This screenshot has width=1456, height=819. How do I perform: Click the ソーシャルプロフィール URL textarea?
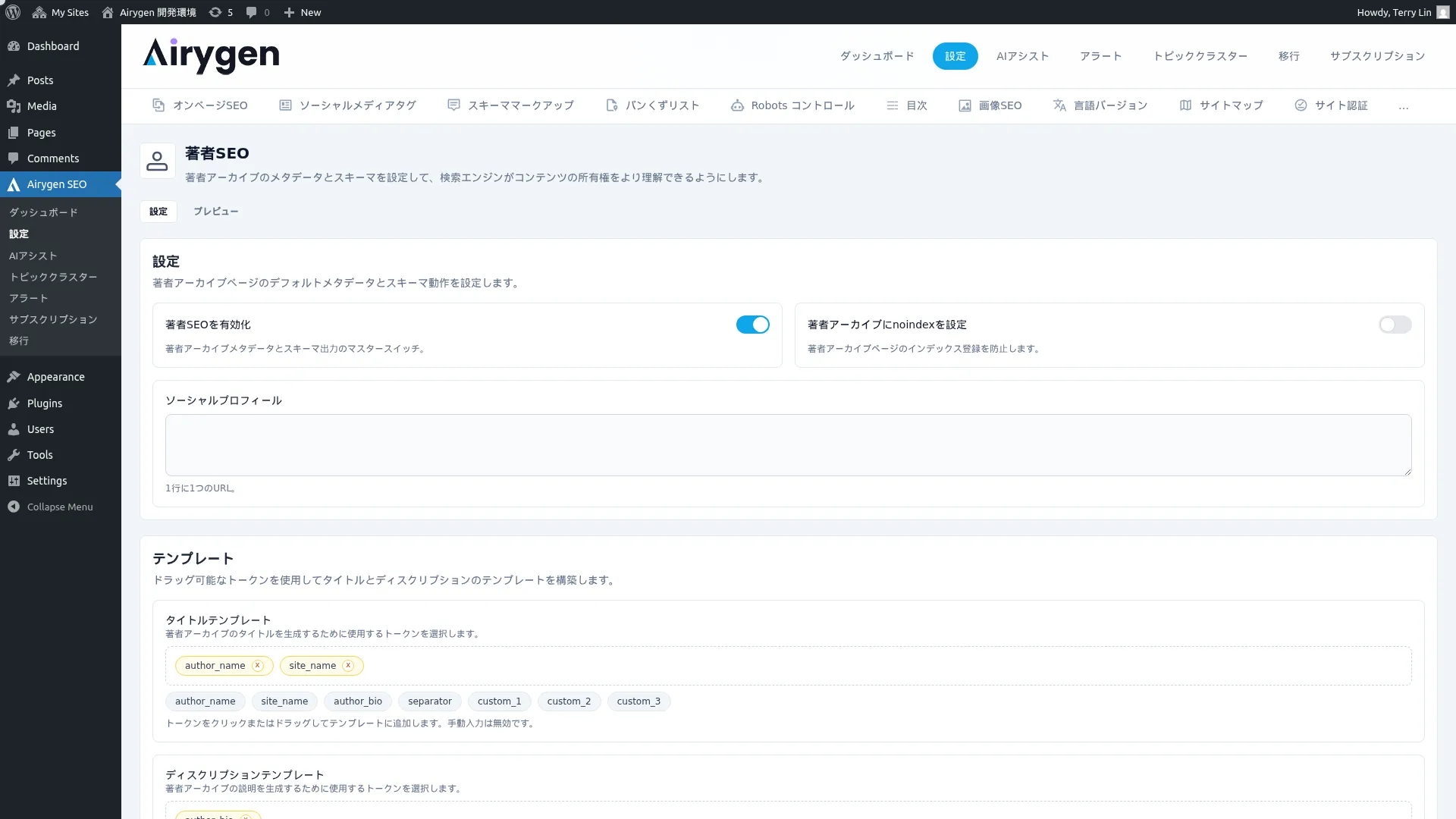788,445
